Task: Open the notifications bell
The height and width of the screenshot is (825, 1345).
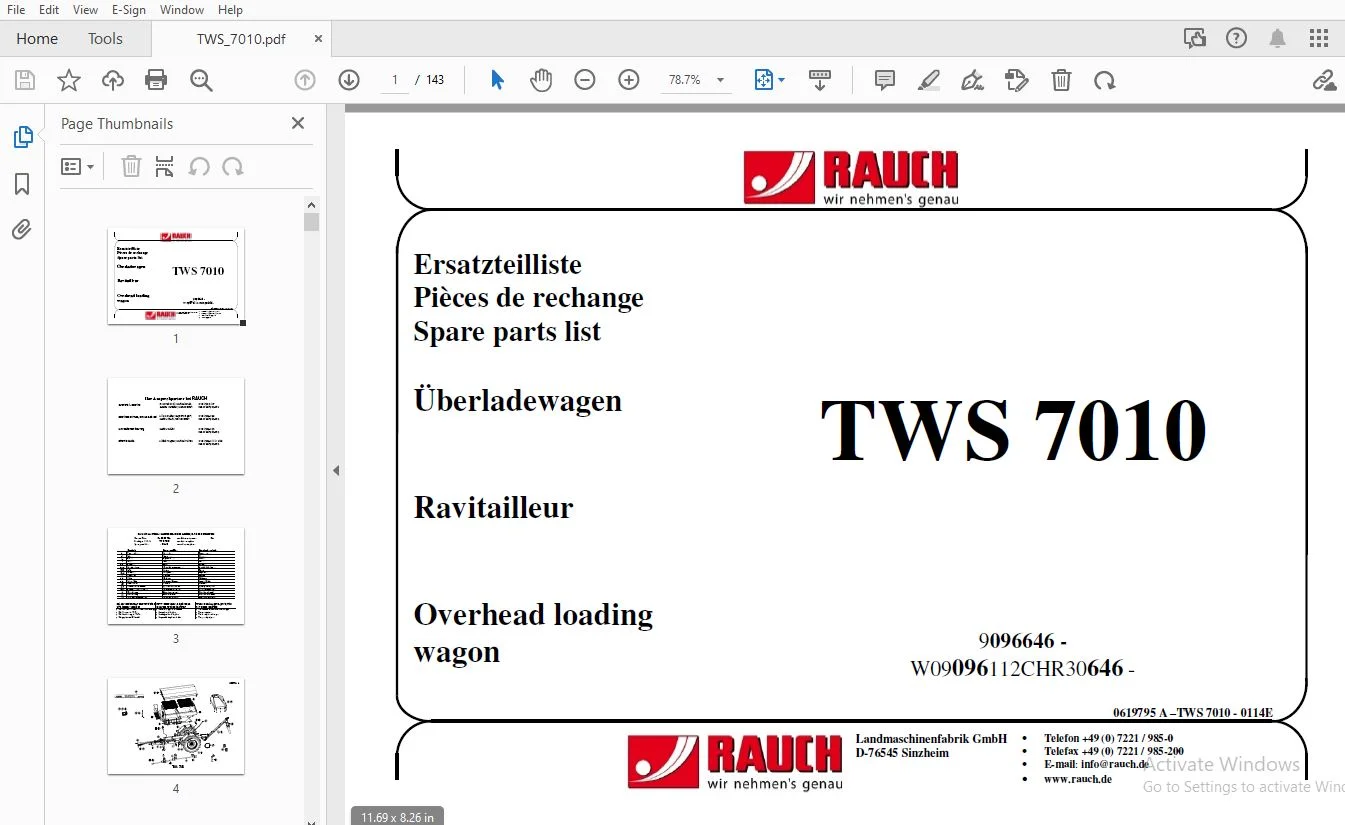Action: [x=1278, y=39]
